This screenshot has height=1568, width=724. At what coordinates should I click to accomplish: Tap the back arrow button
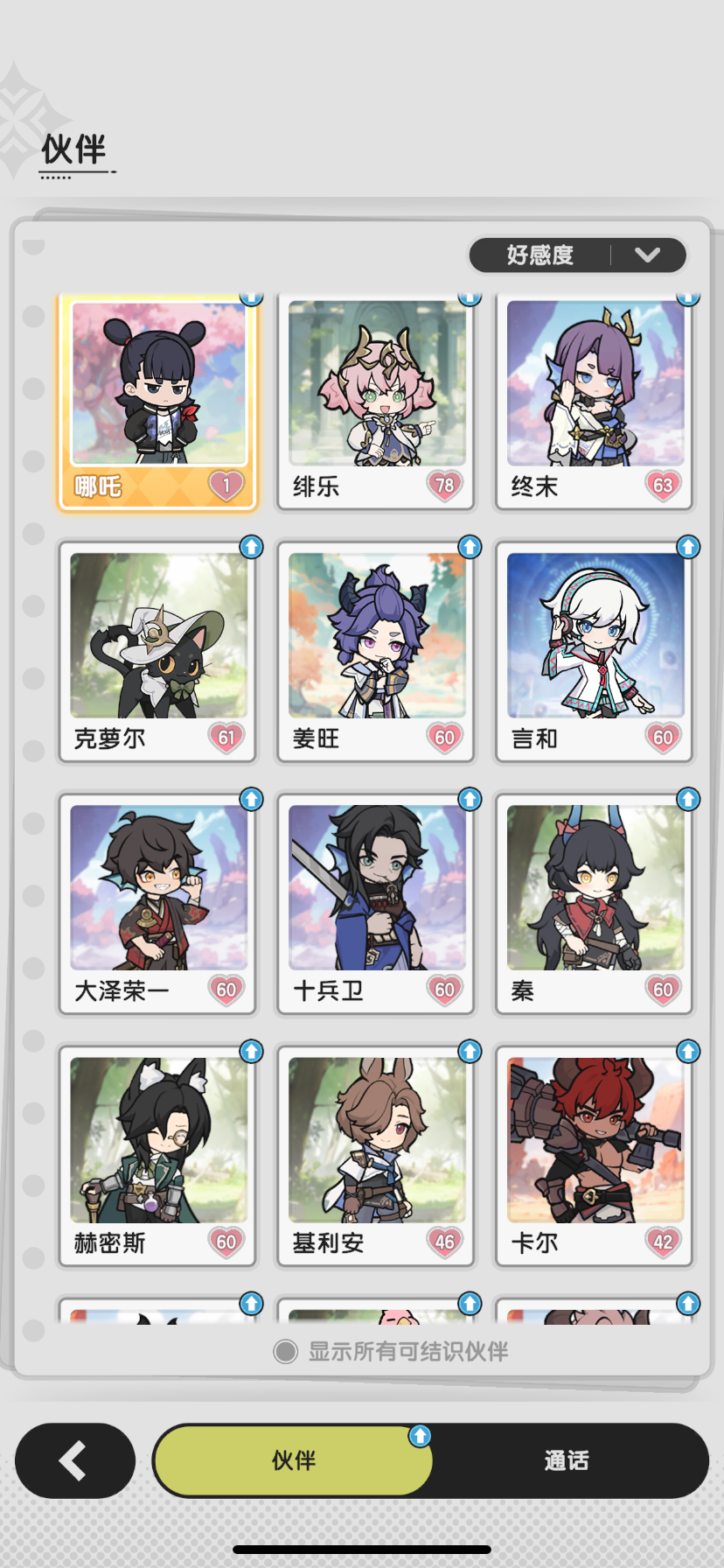75,1460
